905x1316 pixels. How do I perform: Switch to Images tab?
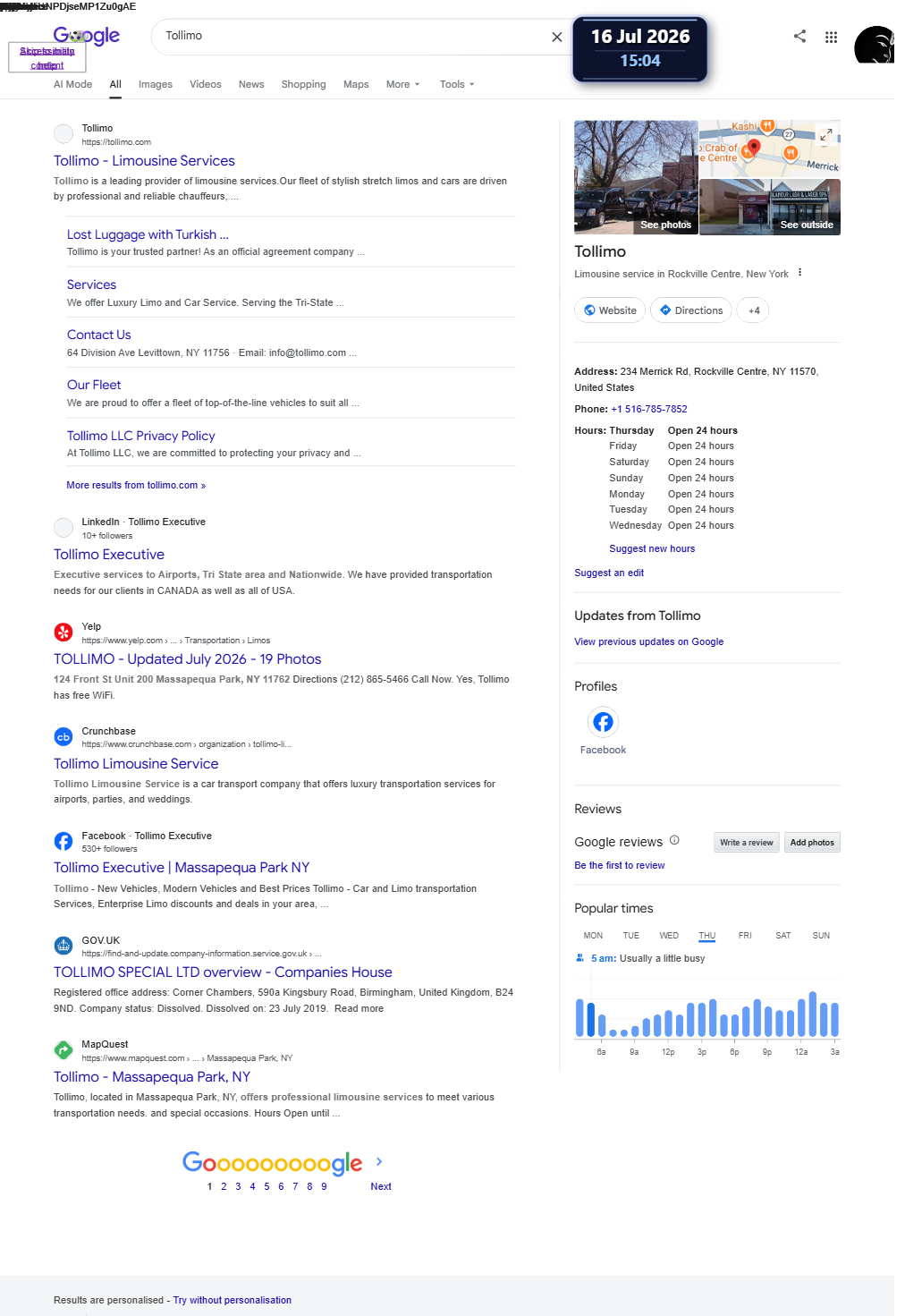156,84
